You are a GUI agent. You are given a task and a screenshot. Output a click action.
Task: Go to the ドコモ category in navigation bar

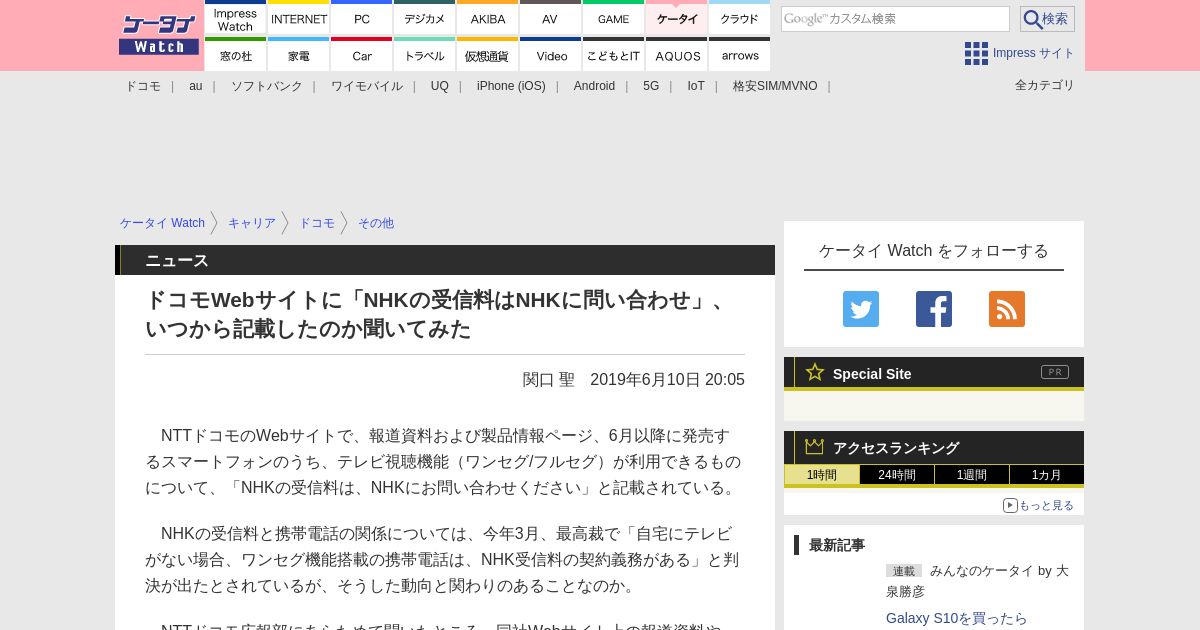pyautogui.click(x=143, y=86)
